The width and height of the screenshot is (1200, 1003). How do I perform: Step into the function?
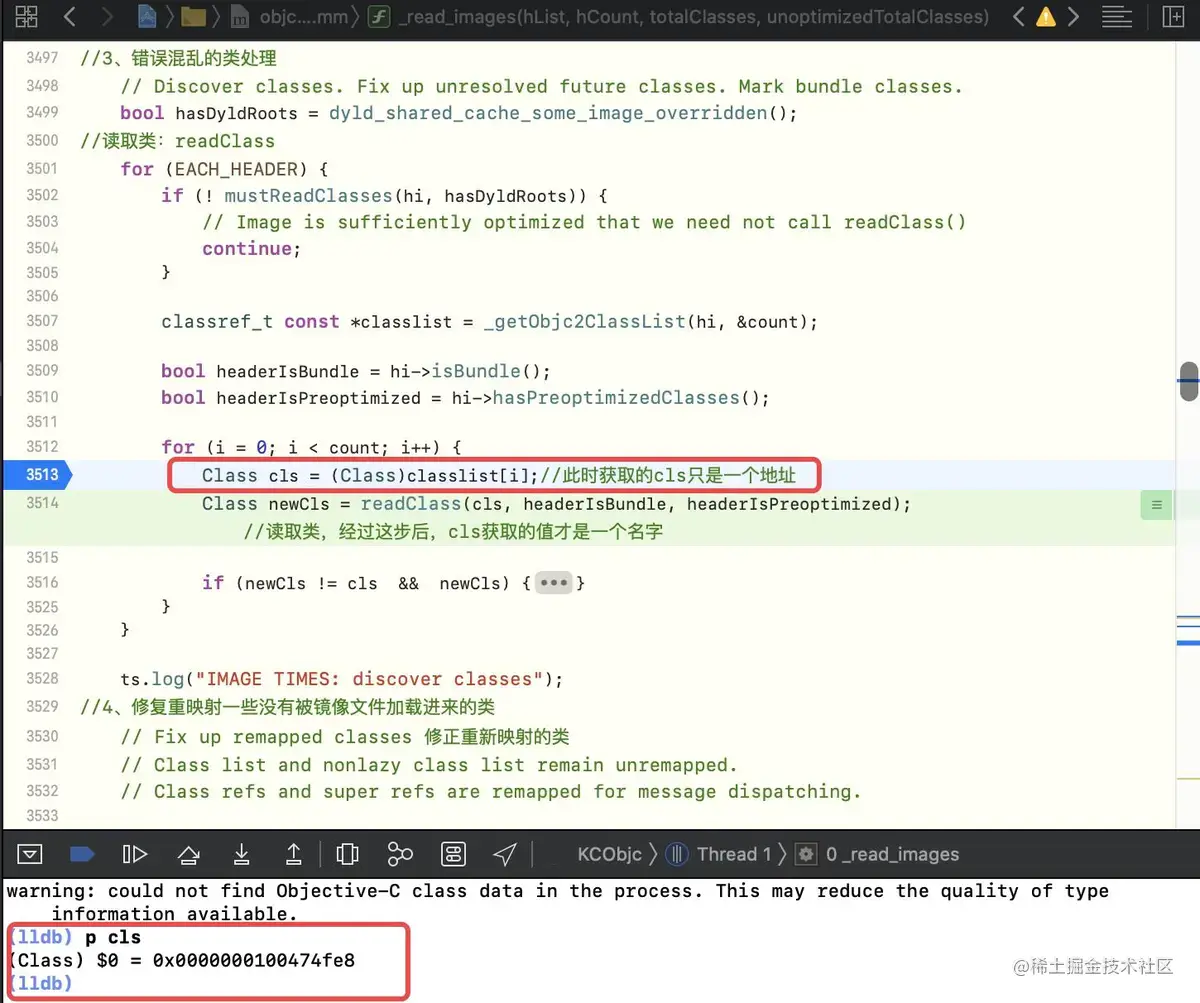[x=241, y=853]
